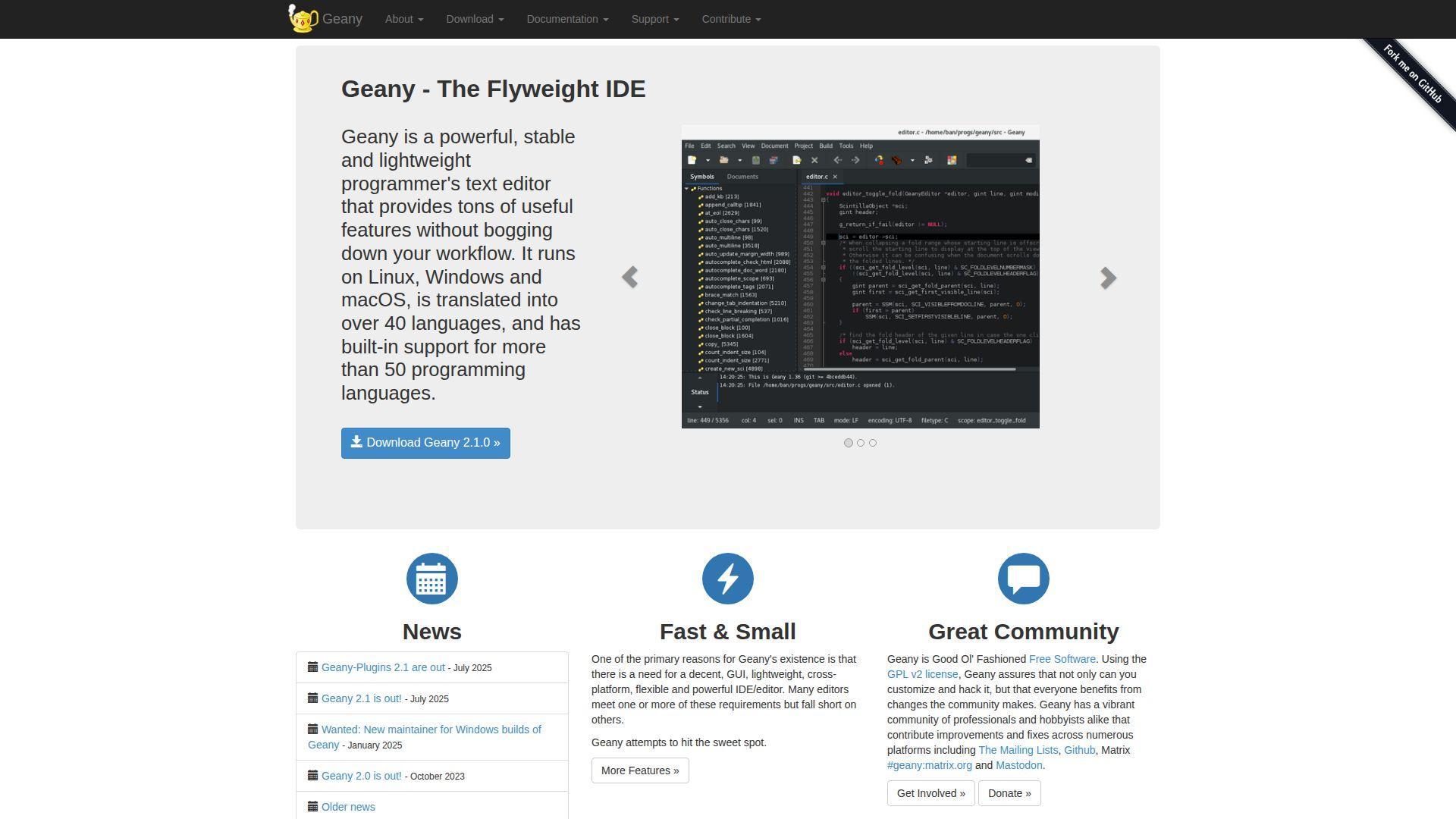
Task: Advance carousel with the next arrow
Action: 1108,278
